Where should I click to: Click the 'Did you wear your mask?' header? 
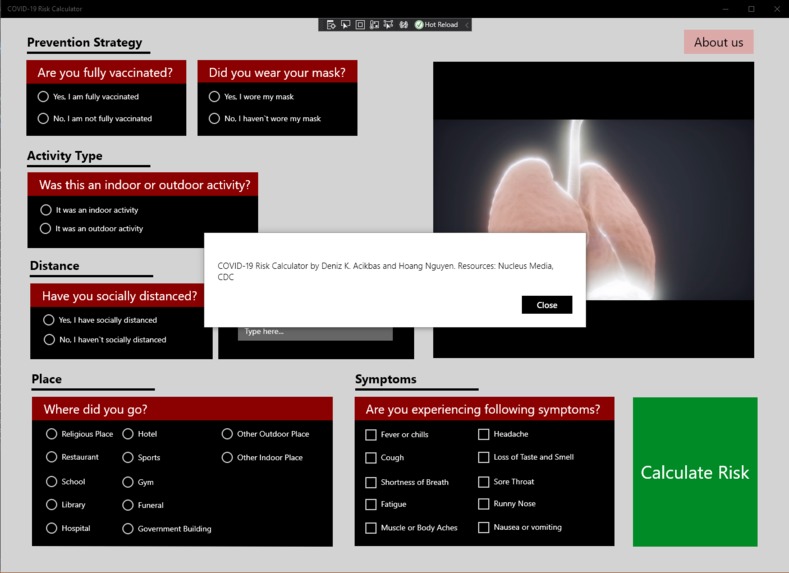point(277,72)
